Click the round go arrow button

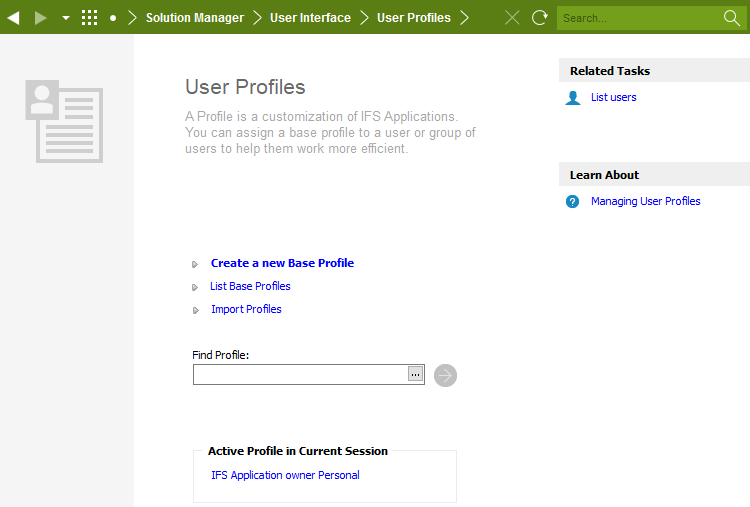point(445,375)
